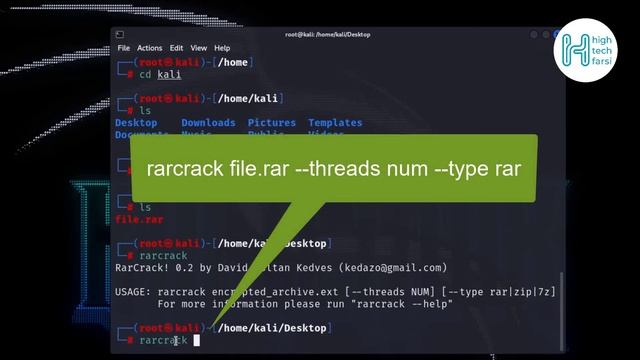Screen dimensions: 640x360
Task: Click the terminal scrollbar
Action: click(562, 310)
